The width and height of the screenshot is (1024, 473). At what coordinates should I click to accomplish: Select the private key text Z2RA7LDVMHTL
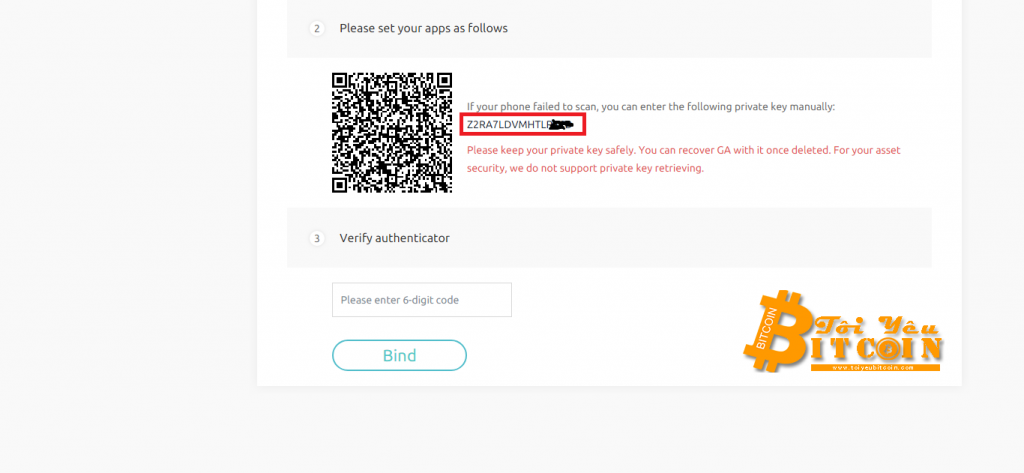(507, 123)
